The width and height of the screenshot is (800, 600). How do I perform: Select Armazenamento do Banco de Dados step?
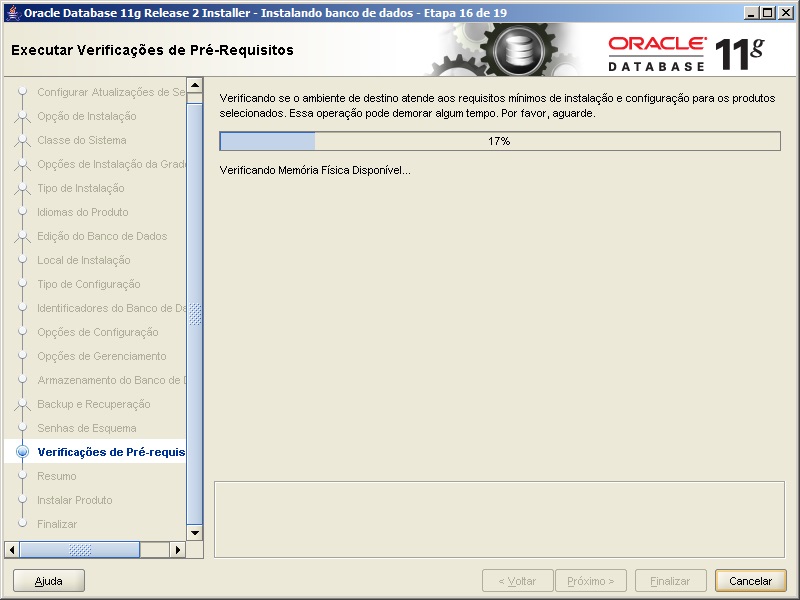tap(111, 380)
